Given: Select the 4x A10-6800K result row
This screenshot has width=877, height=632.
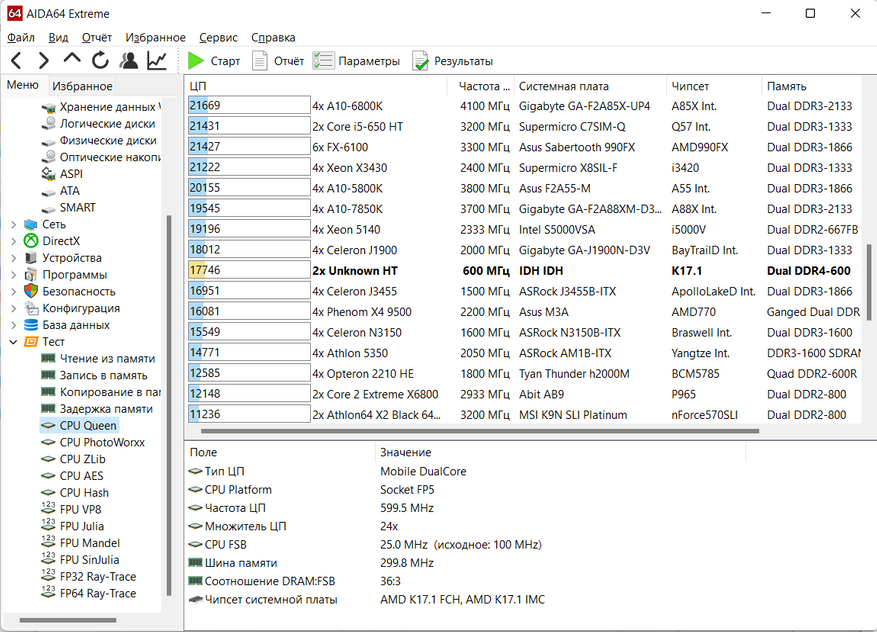Looking at the screenshot, I should coord(524,106).
